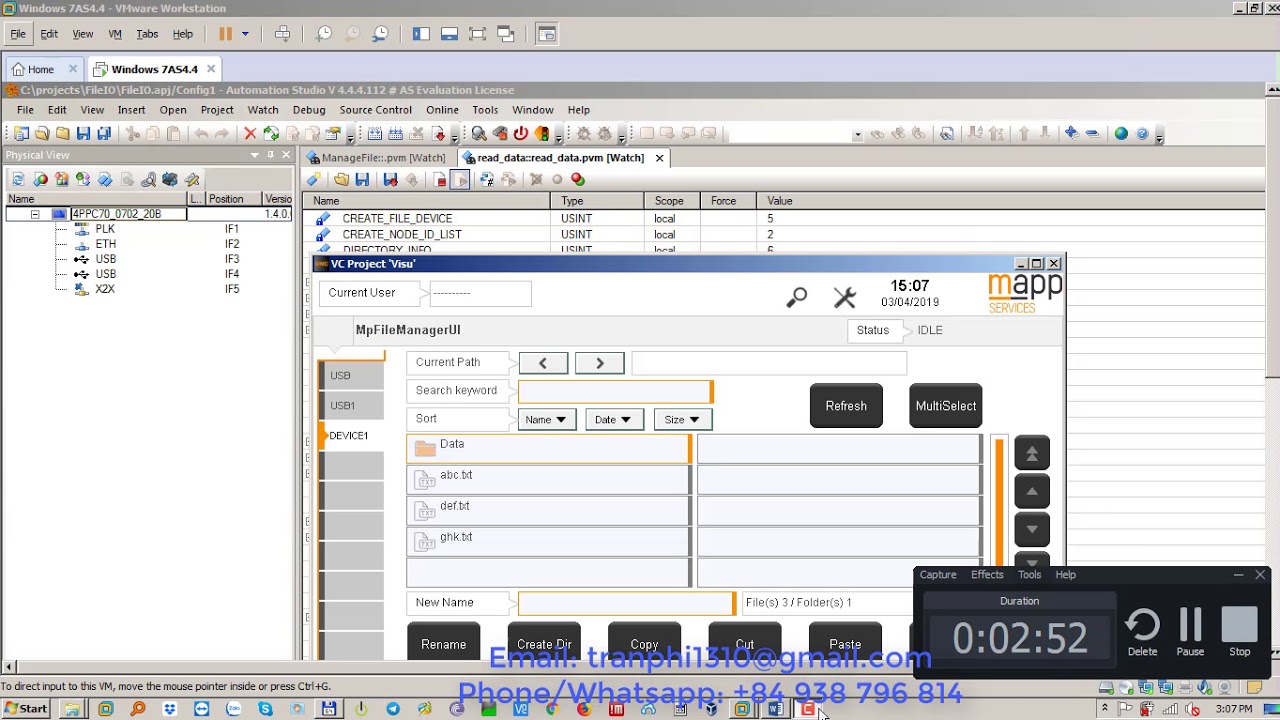Toggle pin on Physical View panel
Viewport: 1280px width, 720px height.
click(270, 155)
